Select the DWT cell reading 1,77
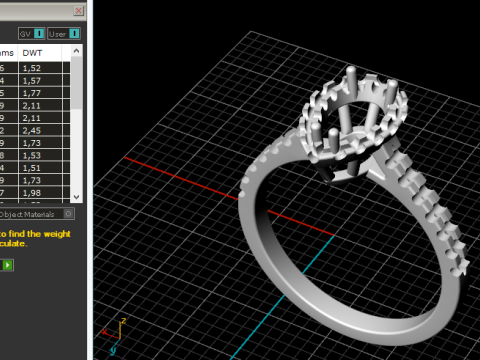 click(x=40, y=93)
